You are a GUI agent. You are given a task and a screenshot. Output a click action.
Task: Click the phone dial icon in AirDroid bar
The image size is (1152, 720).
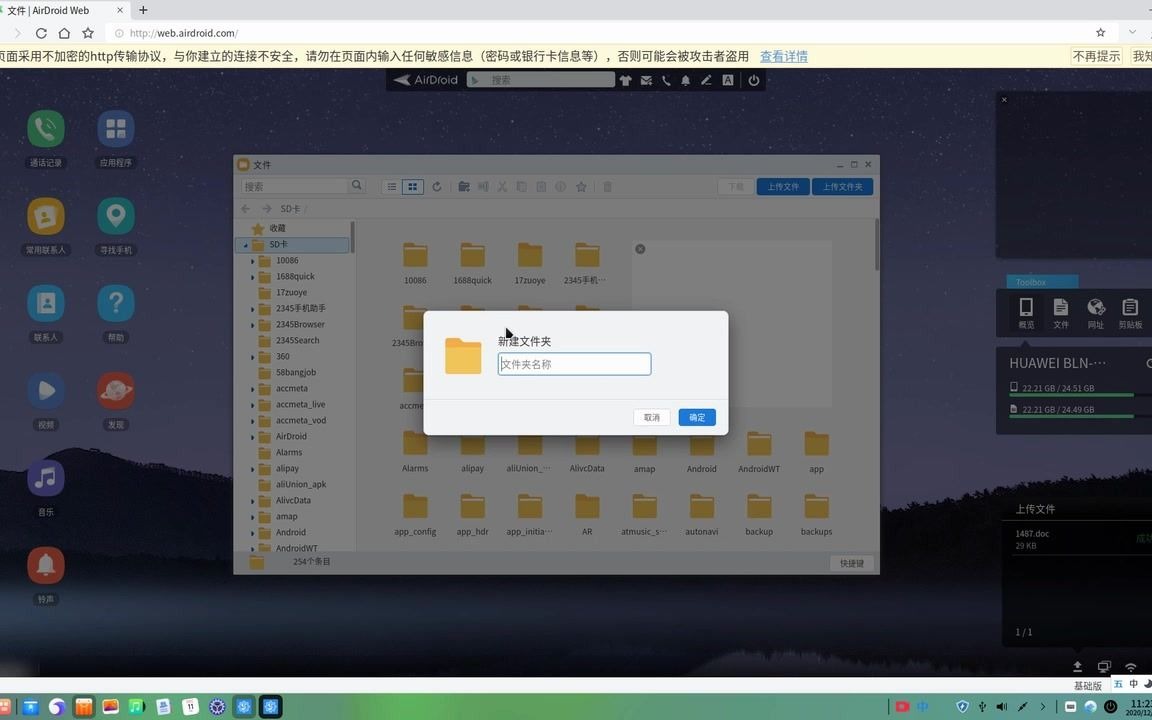point(666,81)
